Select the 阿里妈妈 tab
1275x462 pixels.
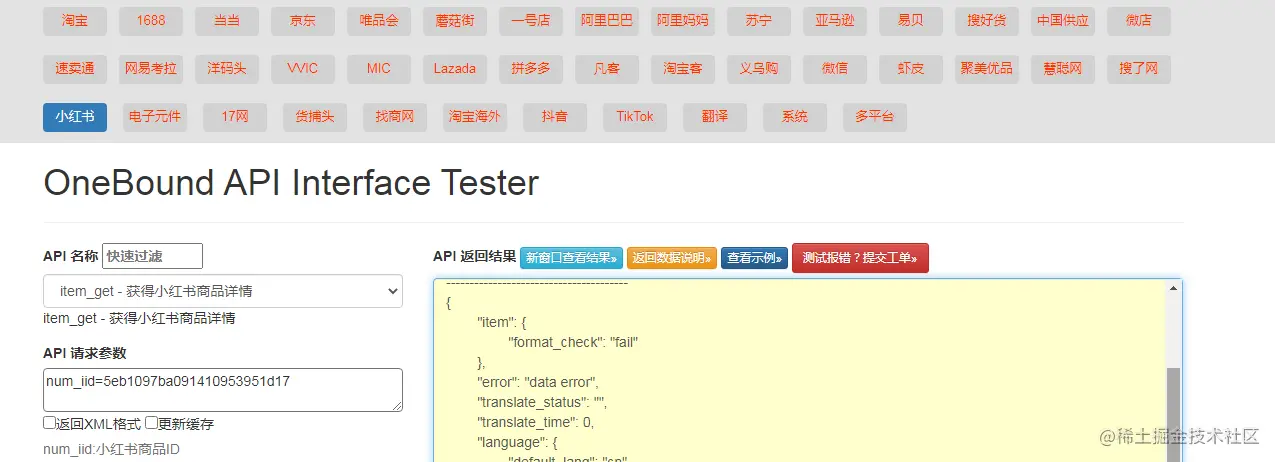683,21
